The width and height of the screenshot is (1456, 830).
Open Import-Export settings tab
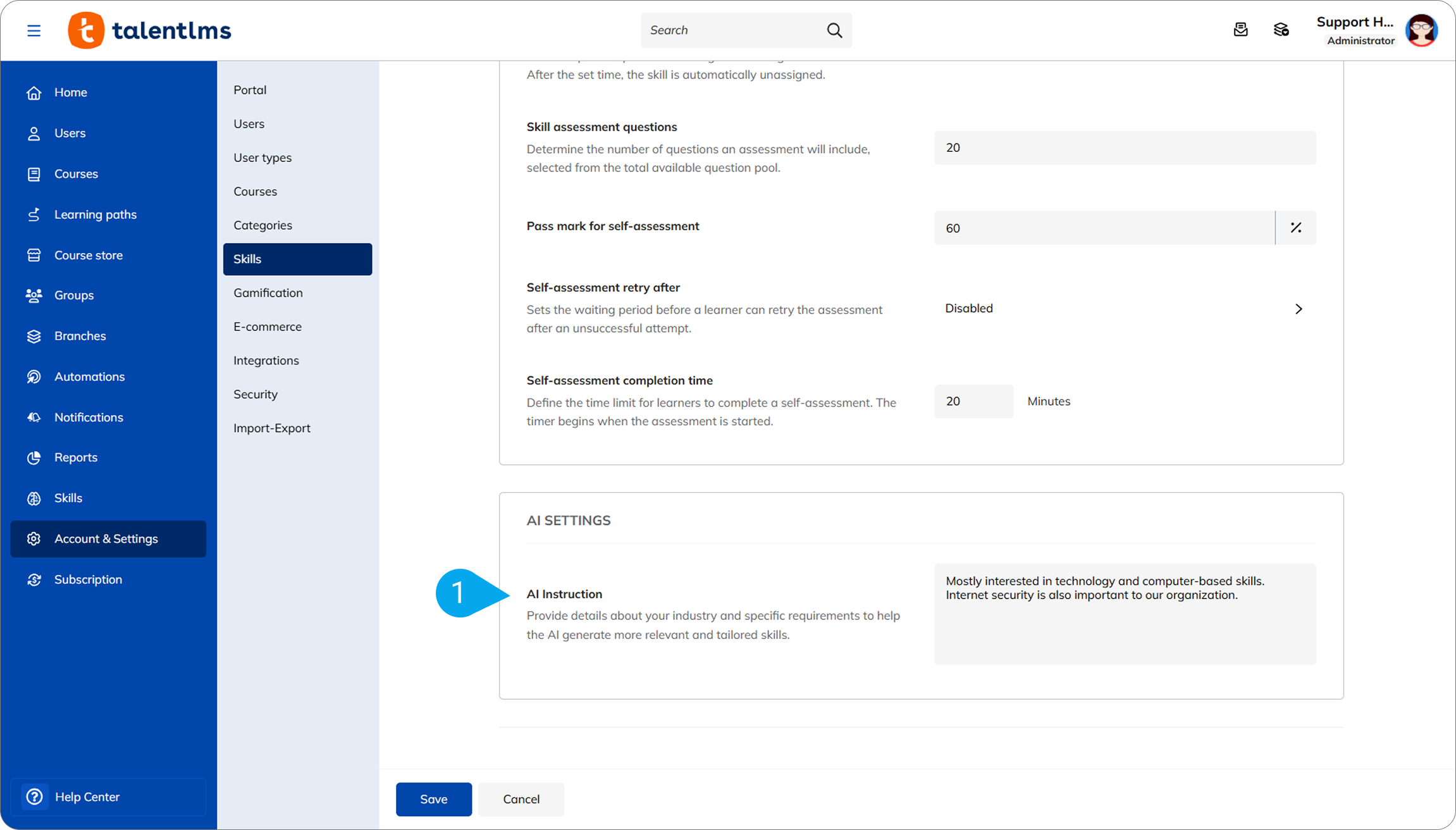click(x=271, y=428)
